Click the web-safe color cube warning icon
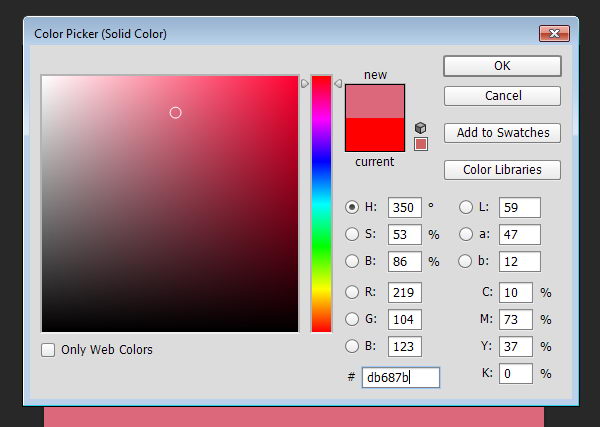Image resolution: width=600 pixels, height=427 pixels. 421,128
